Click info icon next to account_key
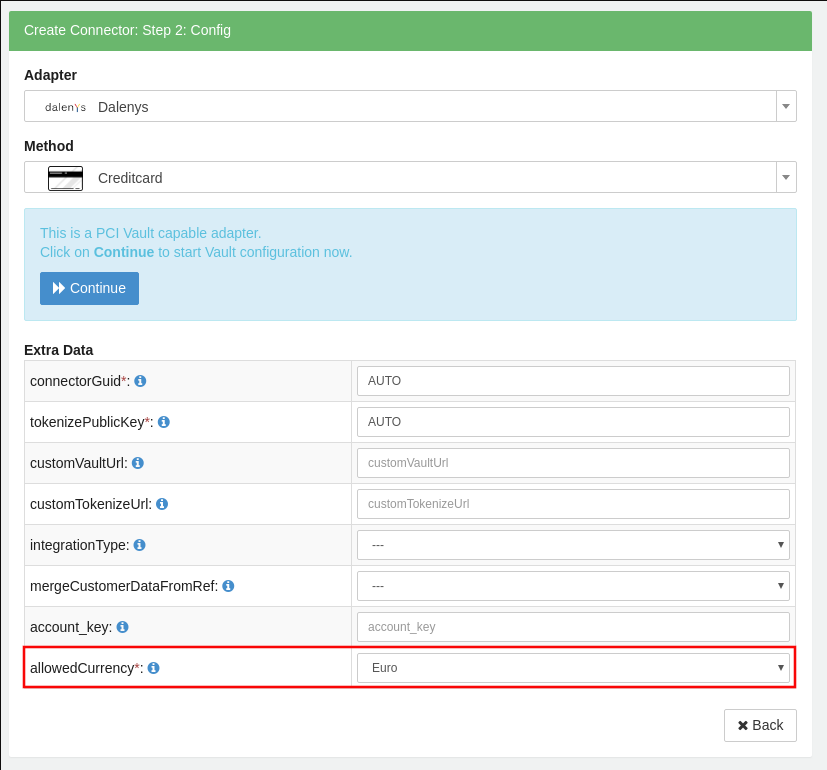 pyautogui.click(x=122, y=627)
